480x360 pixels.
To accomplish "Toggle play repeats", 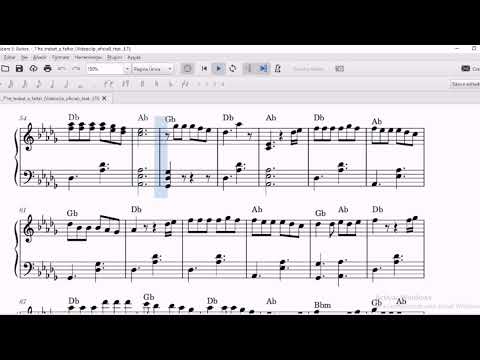I will pyautogui.click(x=248, y=69).
